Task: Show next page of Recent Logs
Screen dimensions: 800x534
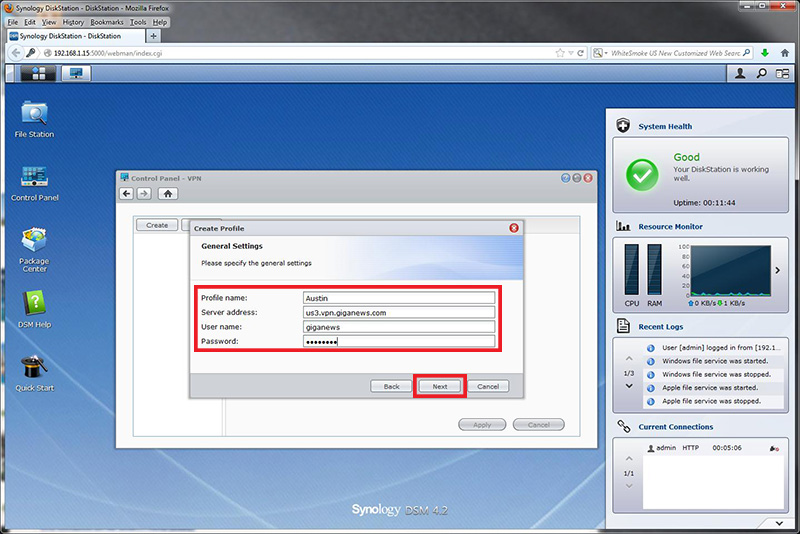Action: (x=629, y=386)
